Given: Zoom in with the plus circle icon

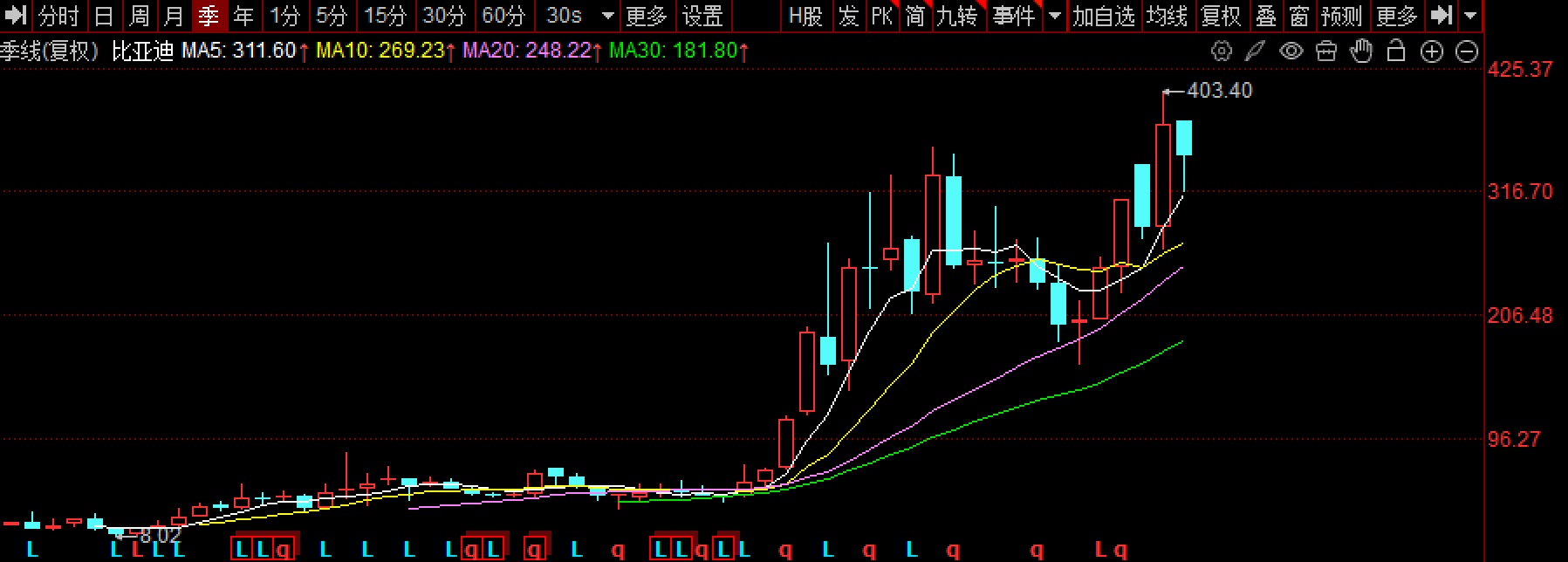Looking at the screenshot, I should (x=1432, y=51).
